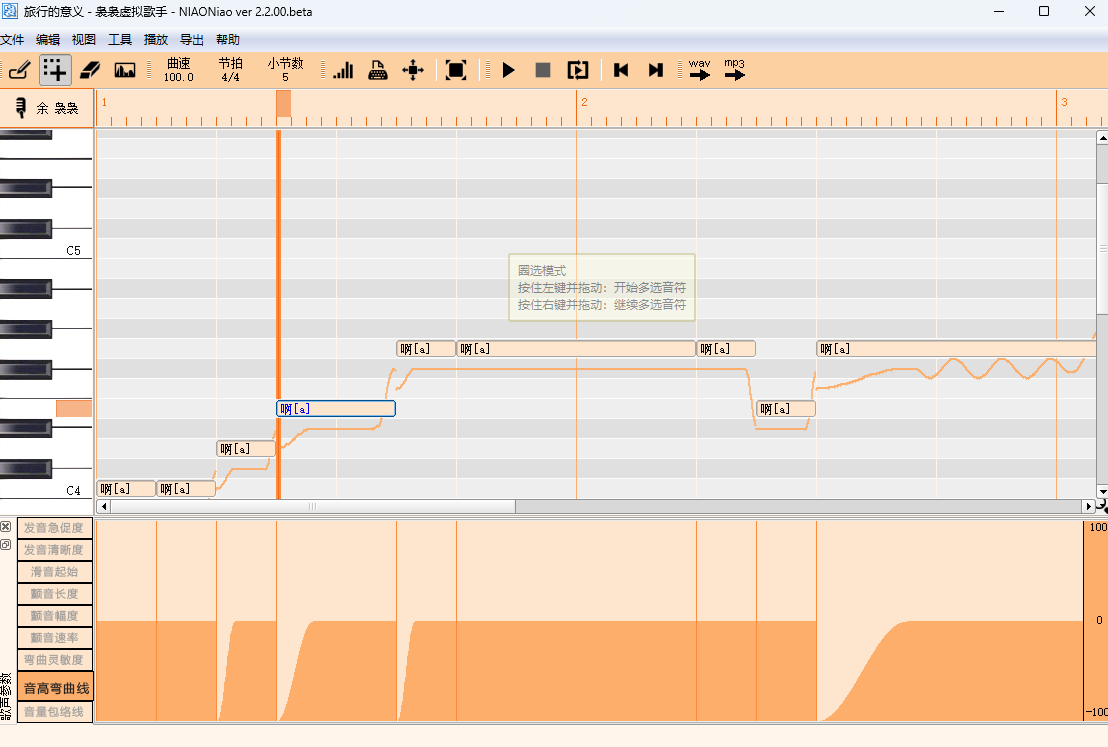Image resolution: width=1108 pixels, height=747 pixels.
Task: Click the waveform image tool icon
Action: [x=125, y=70]
